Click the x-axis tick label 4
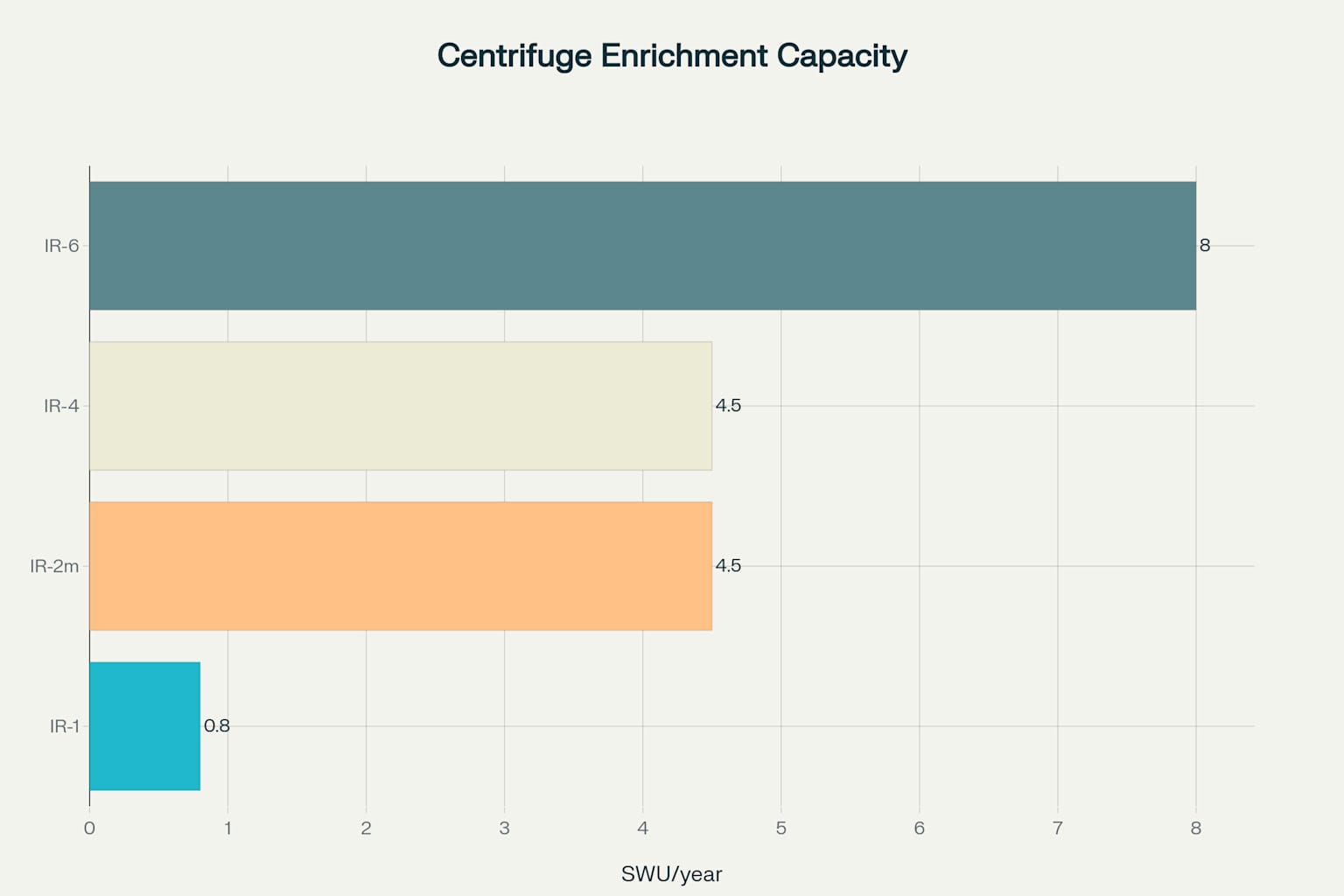Viewport: 1344px width, 896px height. pyautogui.click(x=642, y=829)
